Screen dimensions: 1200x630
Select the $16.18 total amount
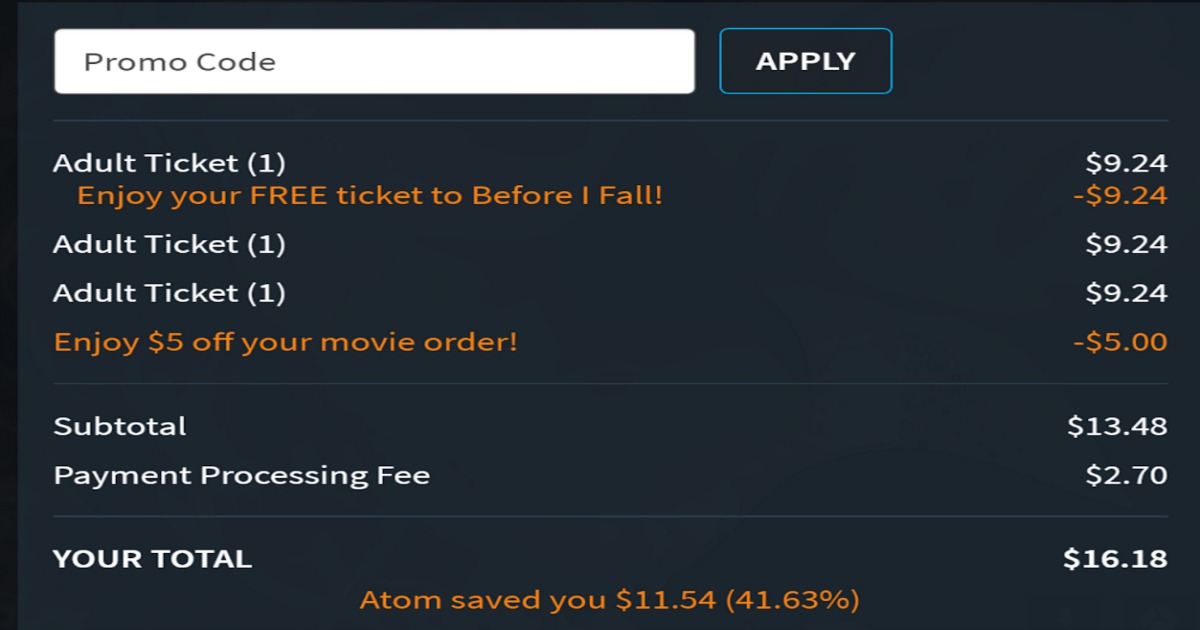[x=1115, y=559]
